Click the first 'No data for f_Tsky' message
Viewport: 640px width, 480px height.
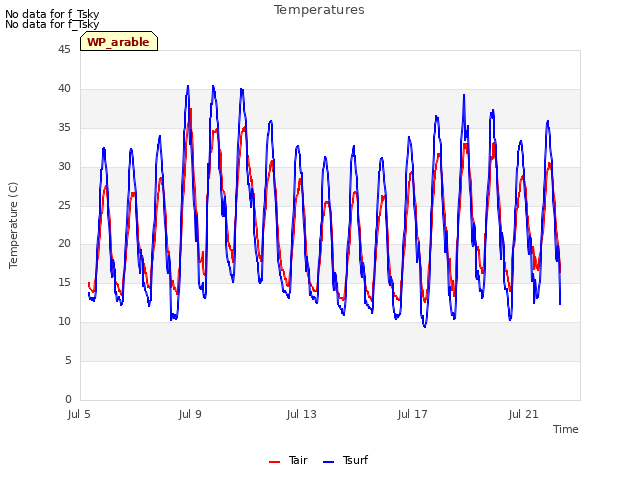pyautogui.click(x=52, y=14)
